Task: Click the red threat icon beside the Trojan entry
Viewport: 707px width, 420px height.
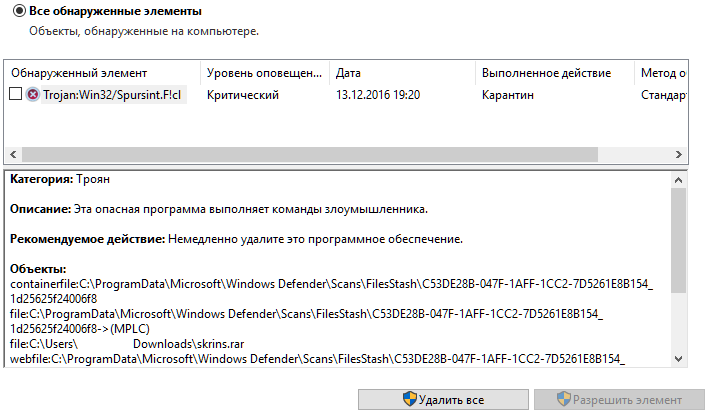Action: pos(32,94)
